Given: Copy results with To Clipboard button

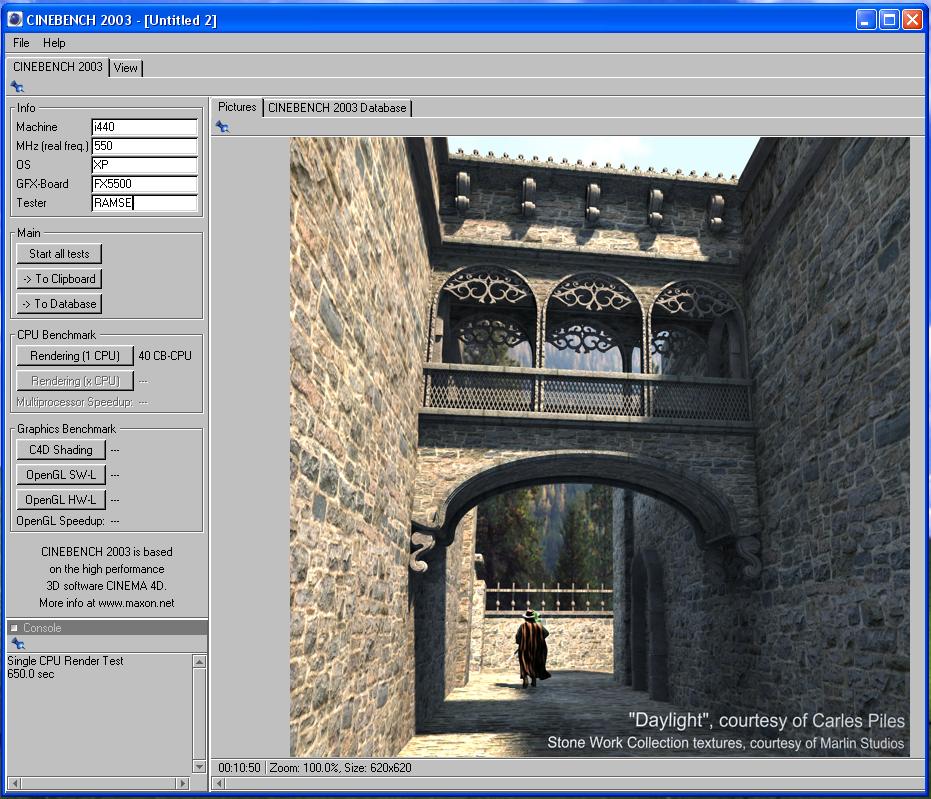Looking at the screenshot, I should coord(59,279).
